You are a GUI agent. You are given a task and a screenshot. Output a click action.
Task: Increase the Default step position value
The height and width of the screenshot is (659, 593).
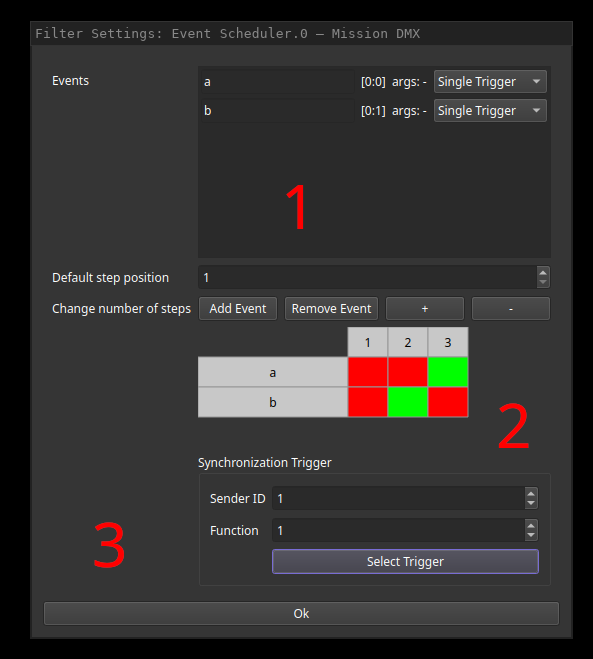coord(543,272)
